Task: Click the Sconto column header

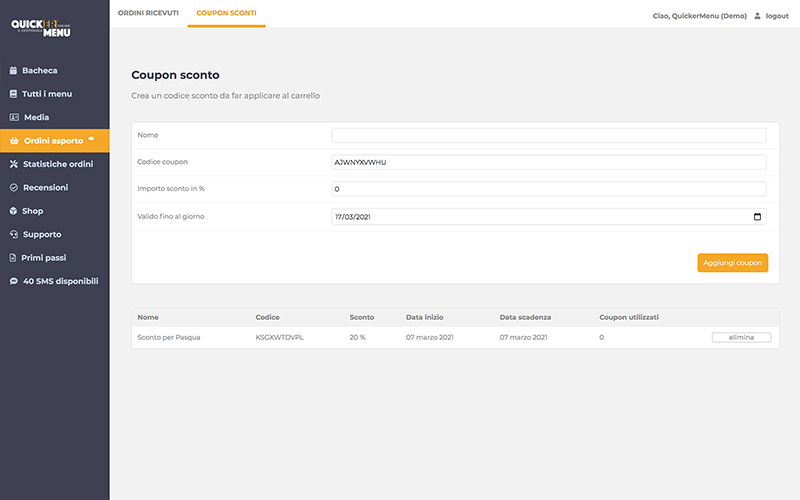Action: coord(362,317)
